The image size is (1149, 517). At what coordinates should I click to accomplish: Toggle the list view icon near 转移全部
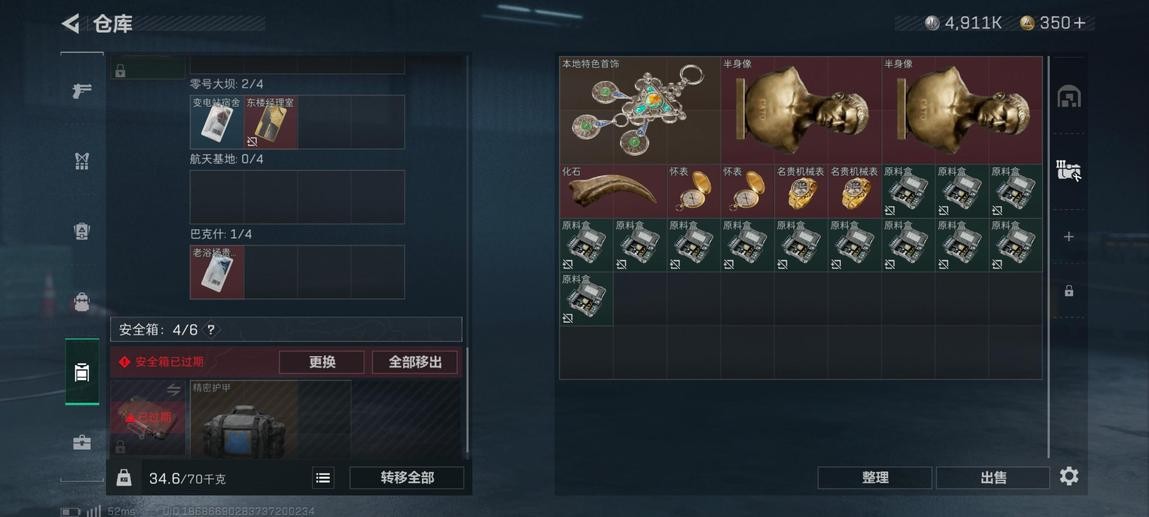pyautogui.click(x=323, y=478)
